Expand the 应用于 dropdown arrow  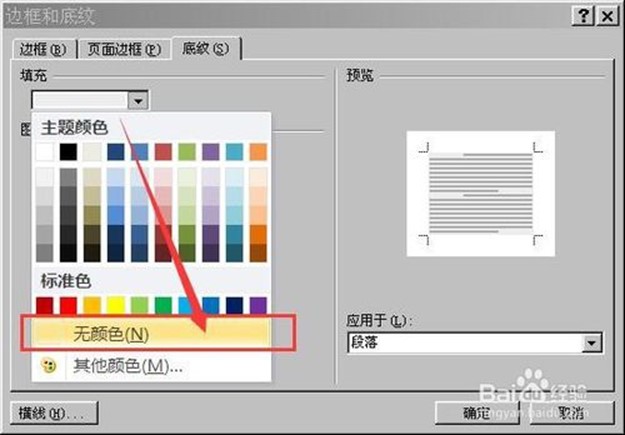592,343
